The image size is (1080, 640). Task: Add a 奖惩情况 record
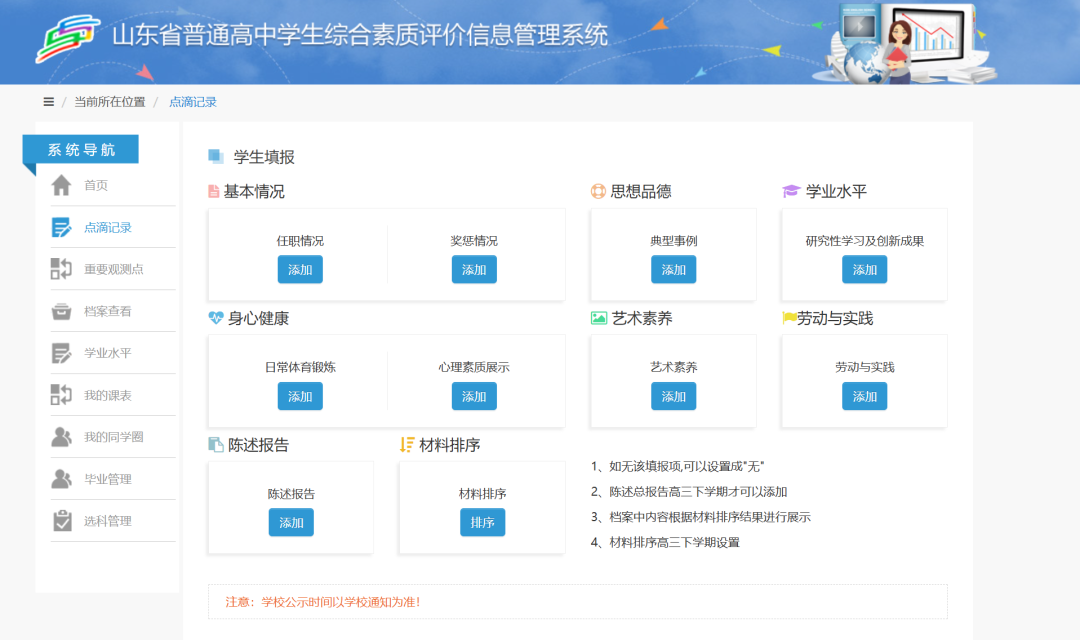474,270
